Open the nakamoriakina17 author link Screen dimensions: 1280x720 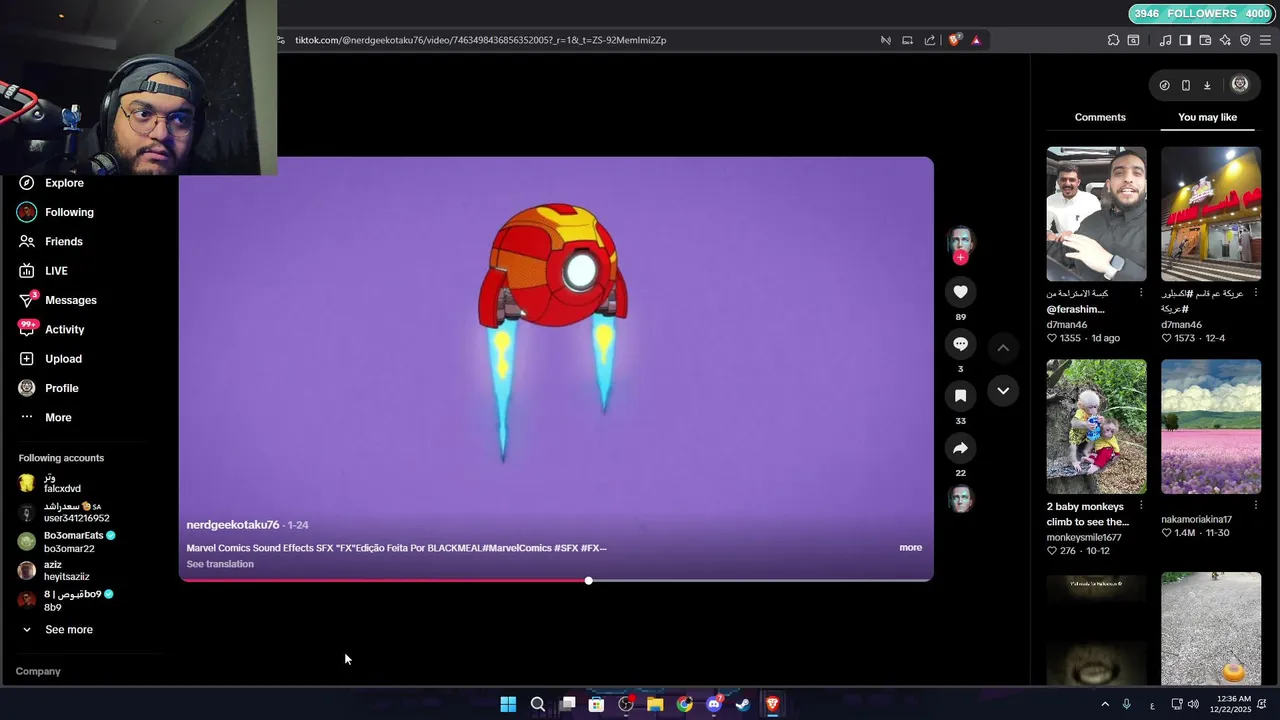(1196, 520)
